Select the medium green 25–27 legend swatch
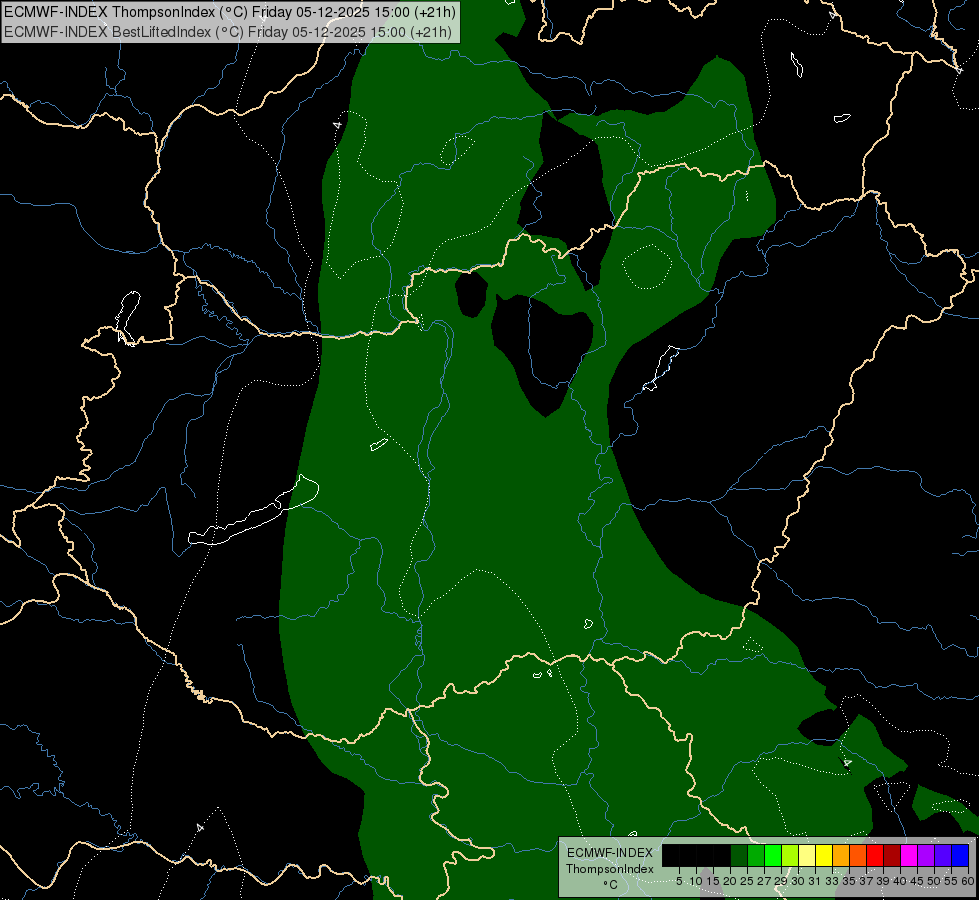Image resolution: width=979 pixels, height=900 pixels. click(x=756, y=855)
